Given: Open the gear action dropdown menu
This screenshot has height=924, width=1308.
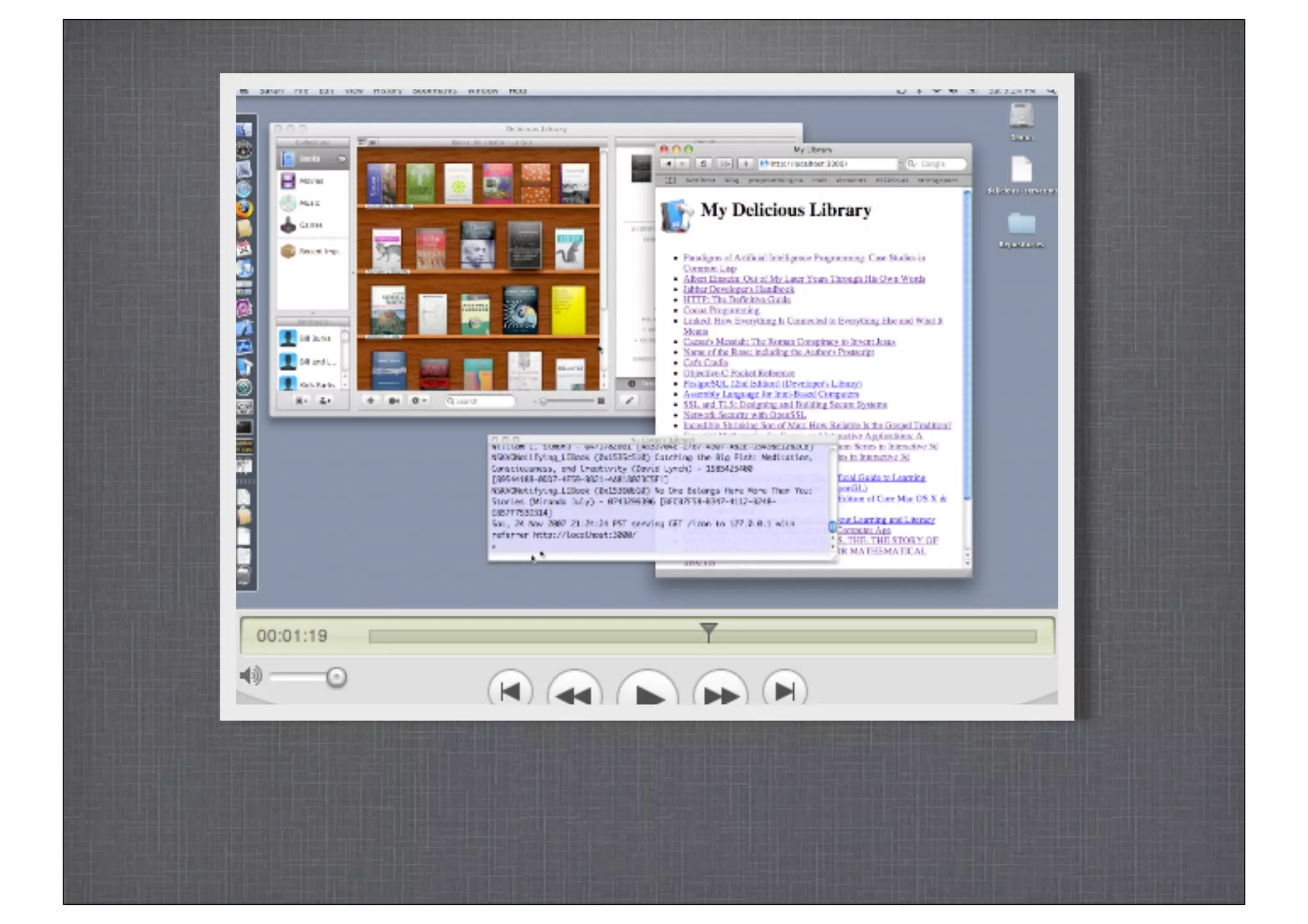Looking at the screenshot, I should coord(418,401).
